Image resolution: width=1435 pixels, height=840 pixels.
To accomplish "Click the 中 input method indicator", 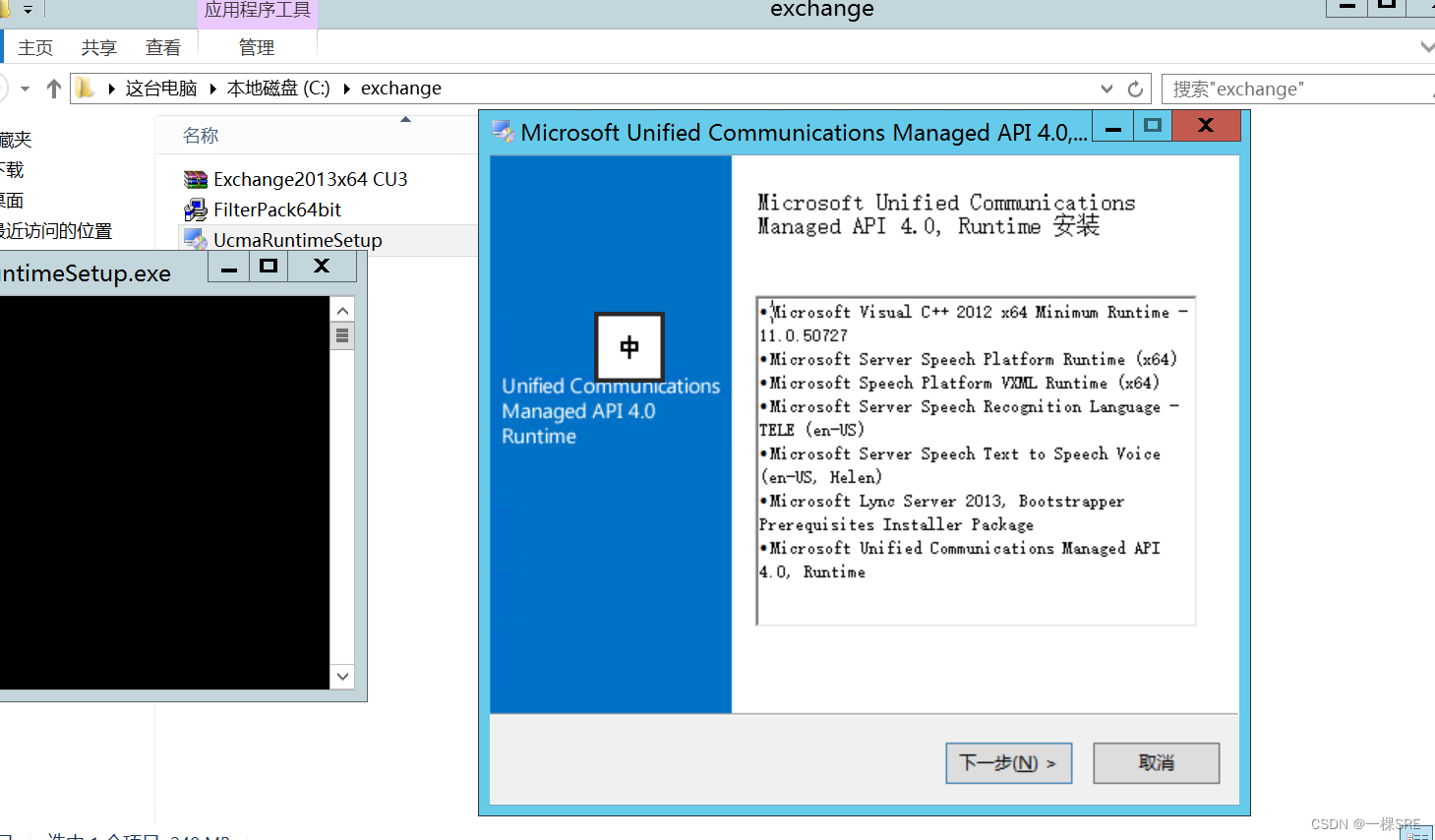I will 629,347.
